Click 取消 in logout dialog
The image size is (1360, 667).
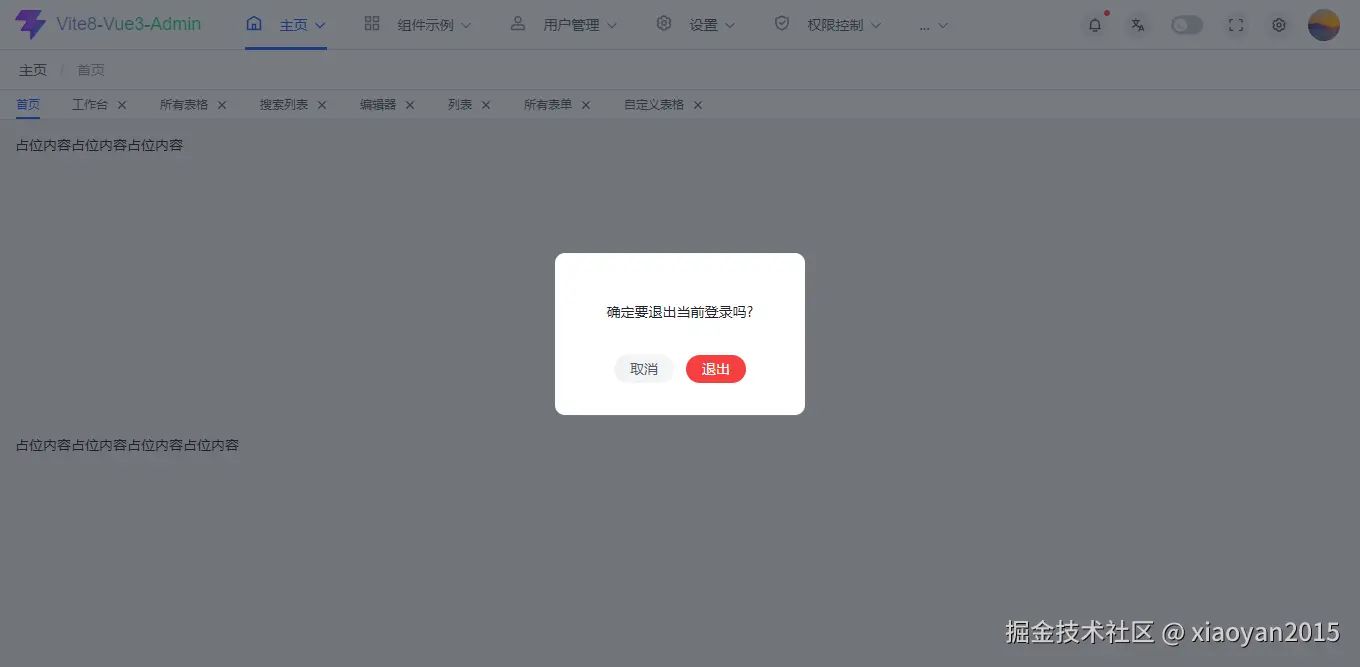644,369
